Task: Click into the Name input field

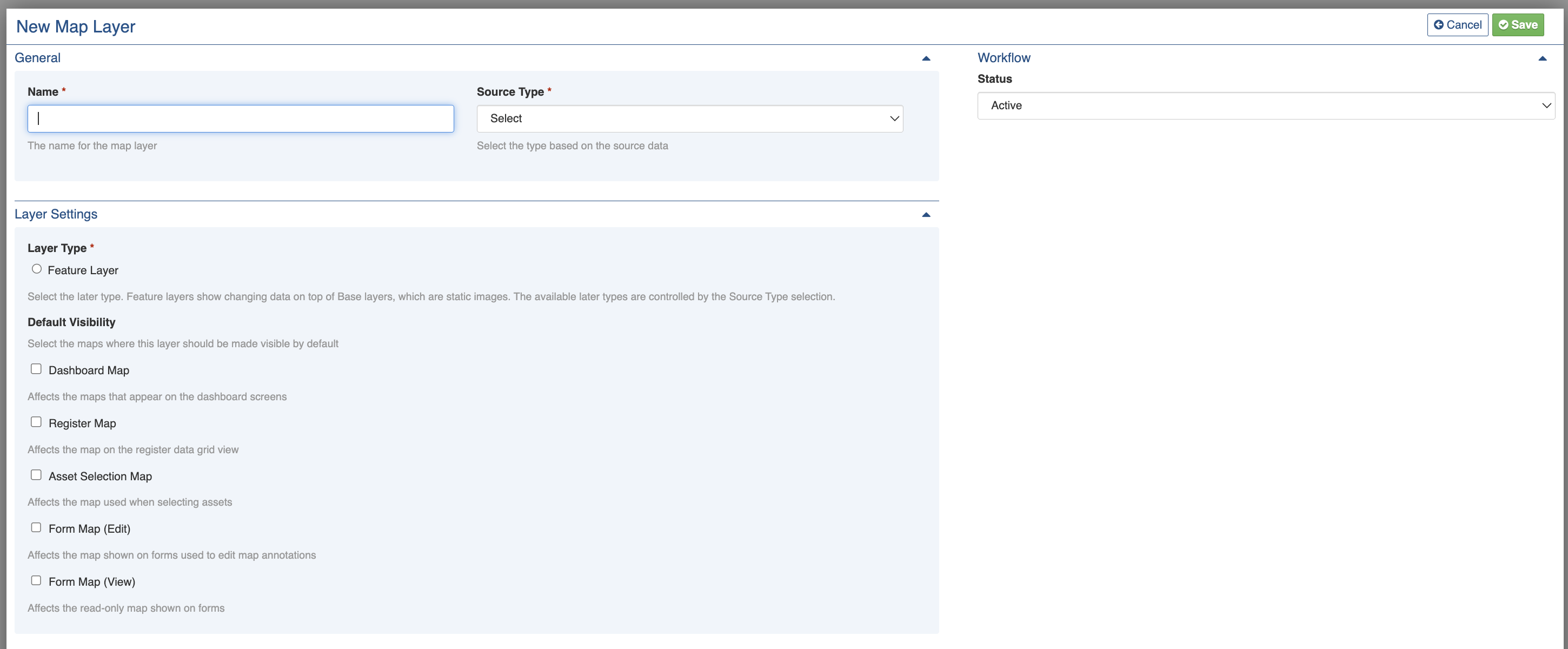Action: [241, 119]
